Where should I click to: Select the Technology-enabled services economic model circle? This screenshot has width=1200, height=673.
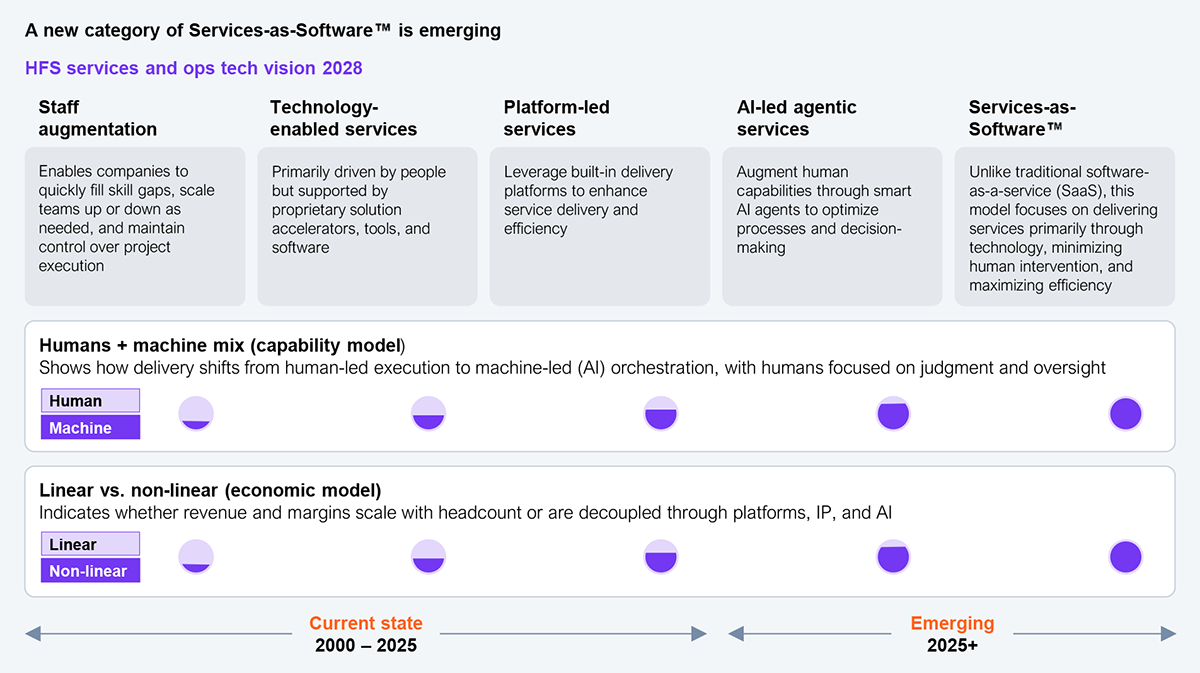429,557
